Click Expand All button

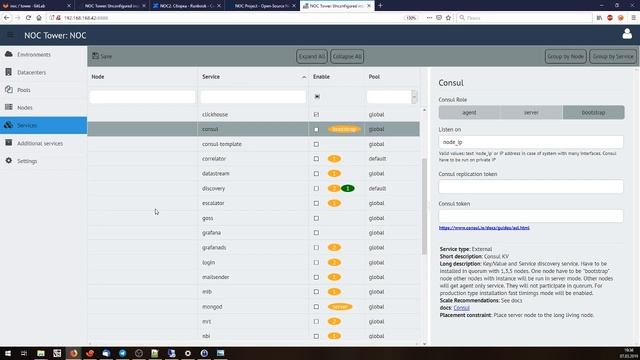312,56
